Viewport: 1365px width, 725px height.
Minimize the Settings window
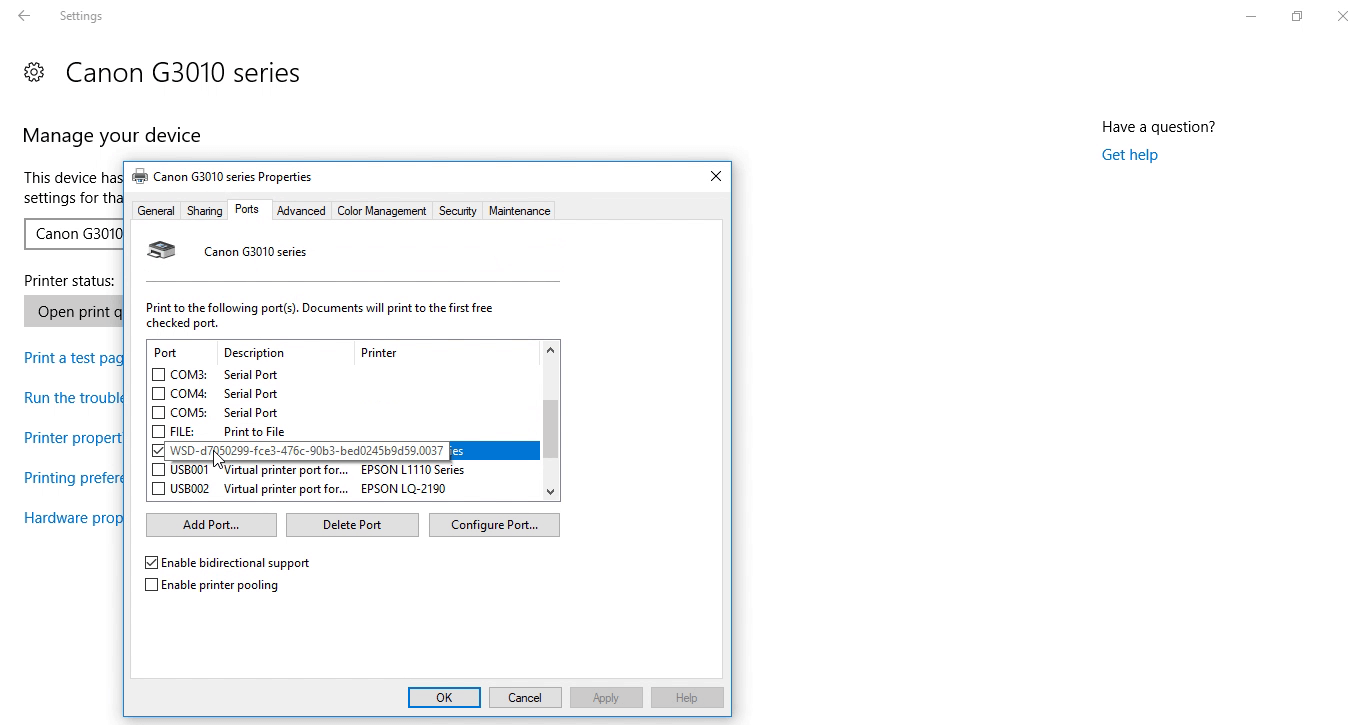pos(1251,16)
